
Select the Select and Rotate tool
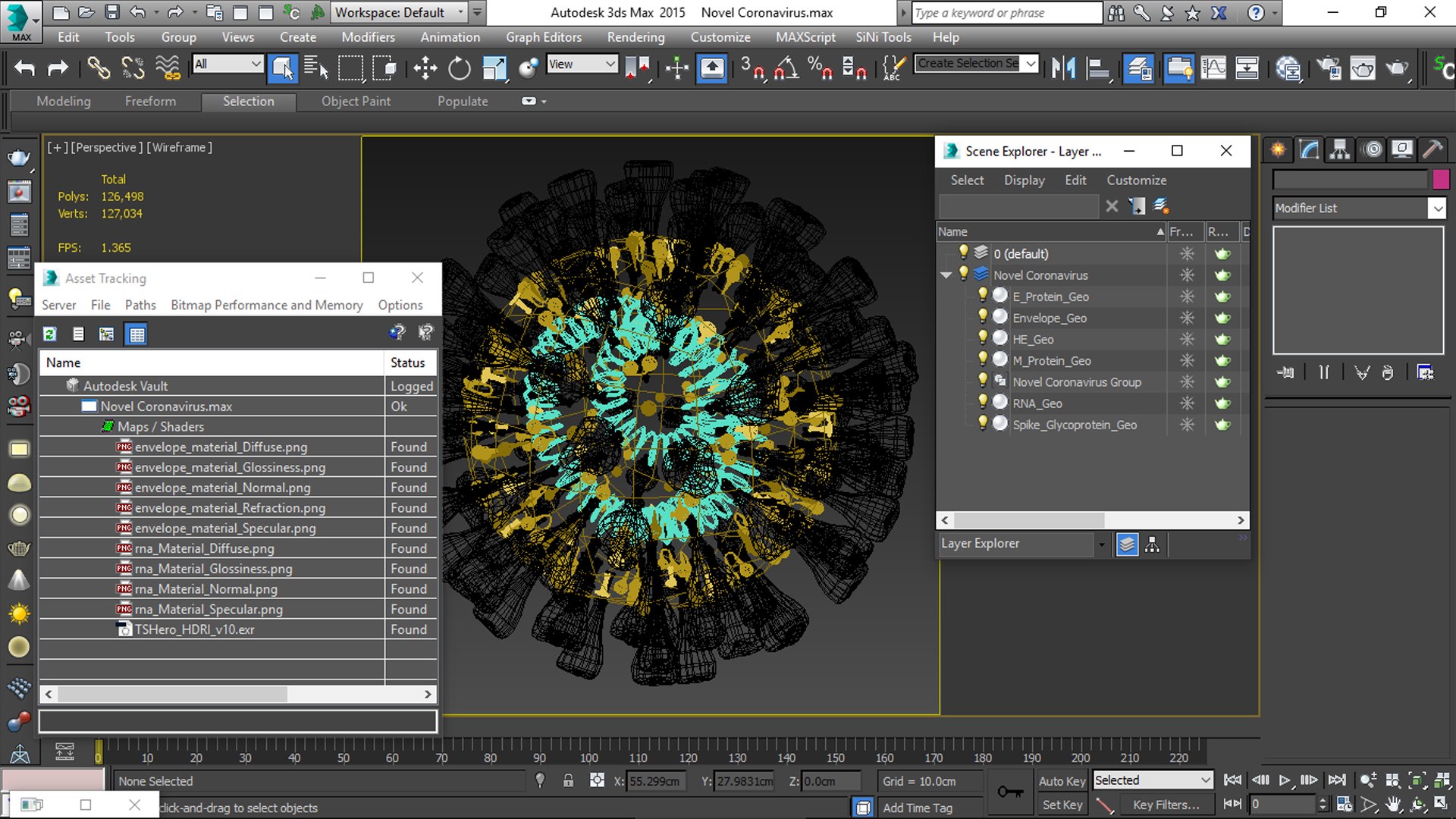point(459,68)
